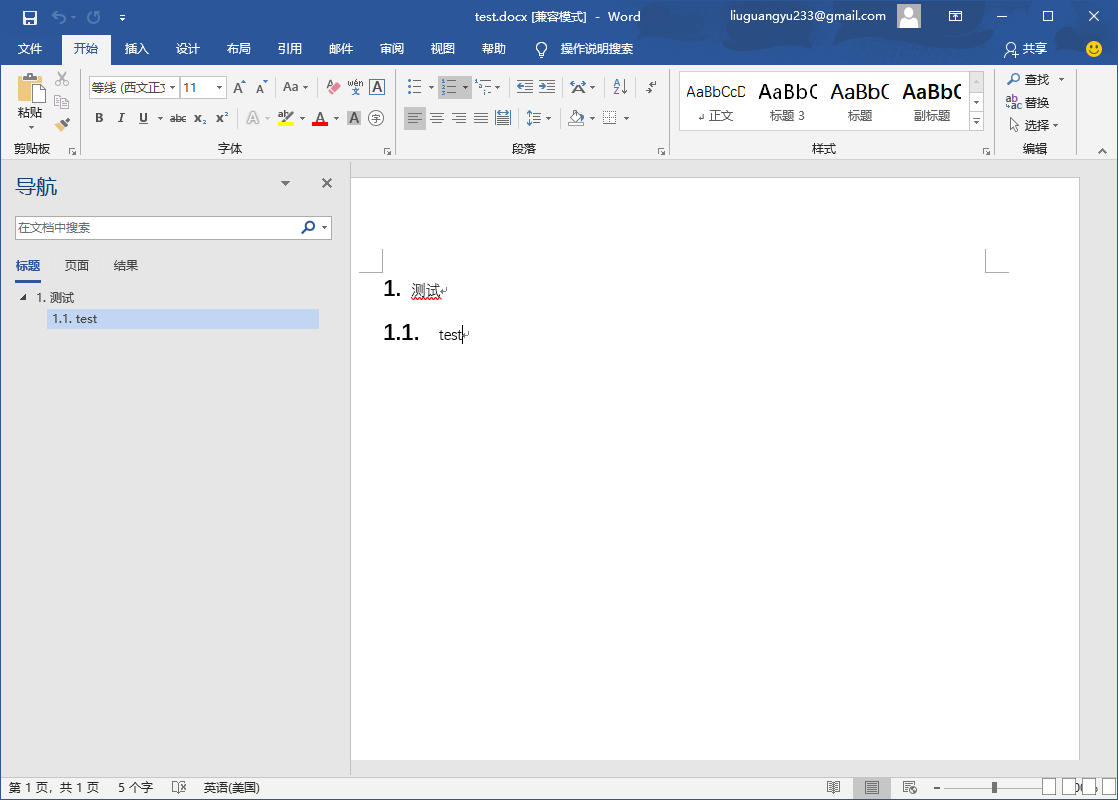Open the font size dropdown
Screen dimensions: 1118x800
click(219, 88)
